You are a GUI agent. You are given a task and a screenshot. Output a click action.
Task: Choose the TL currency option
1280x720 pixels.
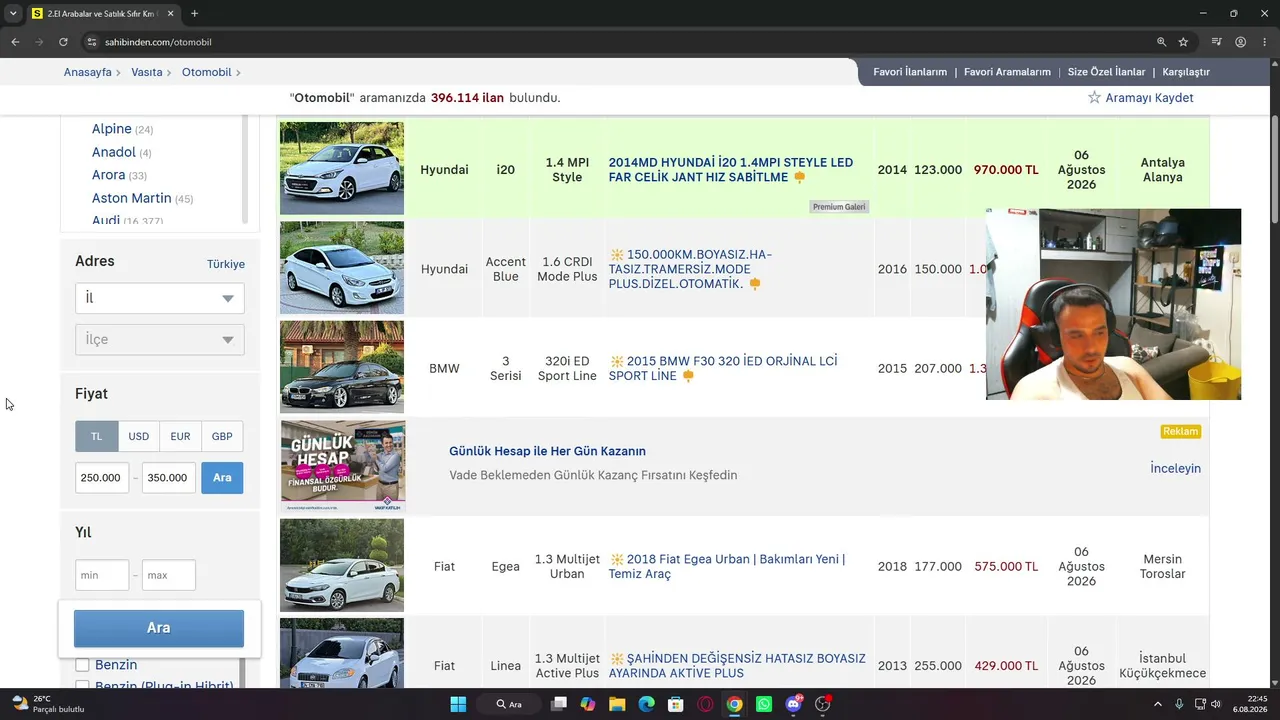click(x=97, y=436)
